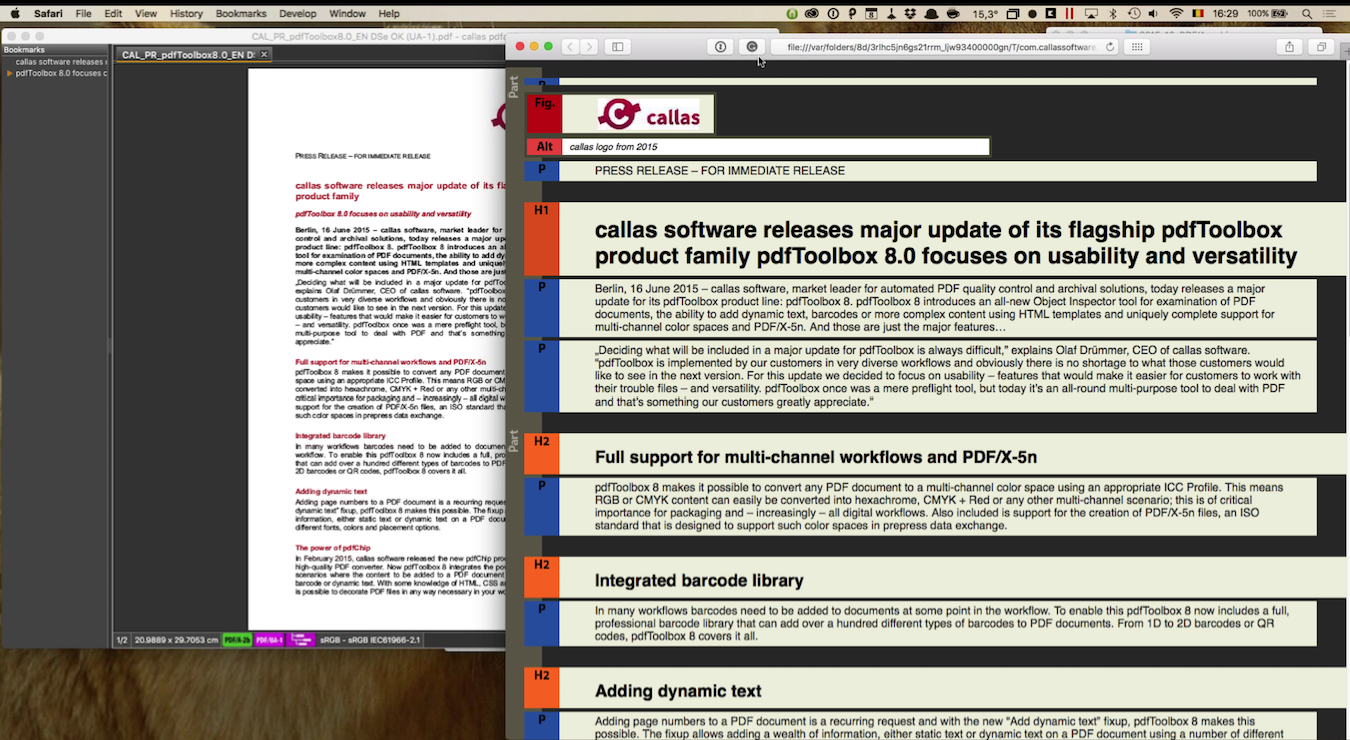Toggle Safari's sidebar button
1350x740 pixels.
[x=618, y=47]
